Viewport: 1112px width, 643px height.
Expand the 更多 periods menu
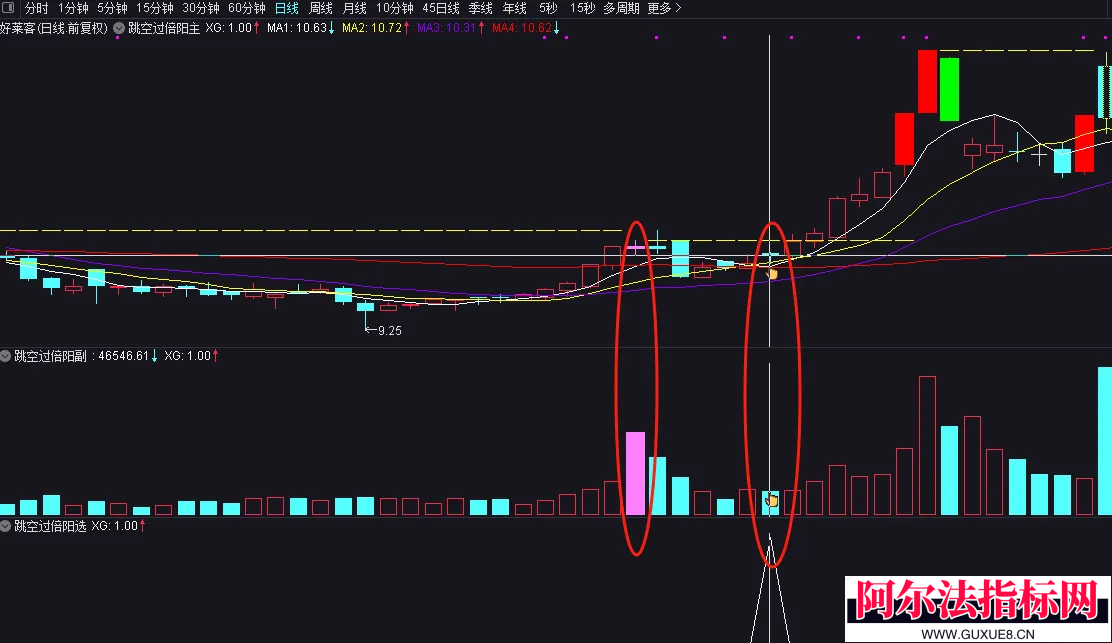point(665,9)
